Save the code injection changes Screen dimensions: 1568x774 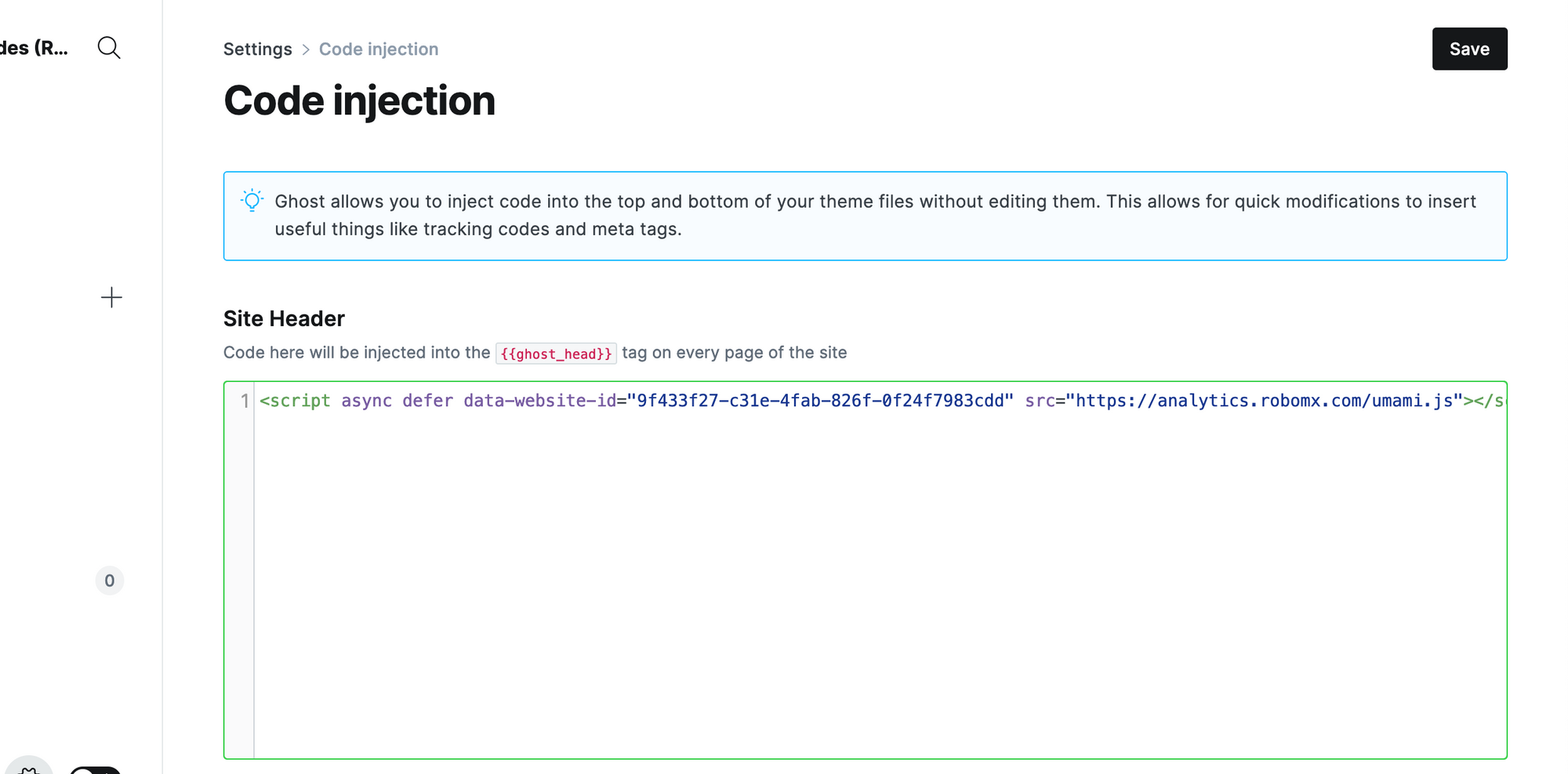pyautogui.click(x=1468, y=49)
